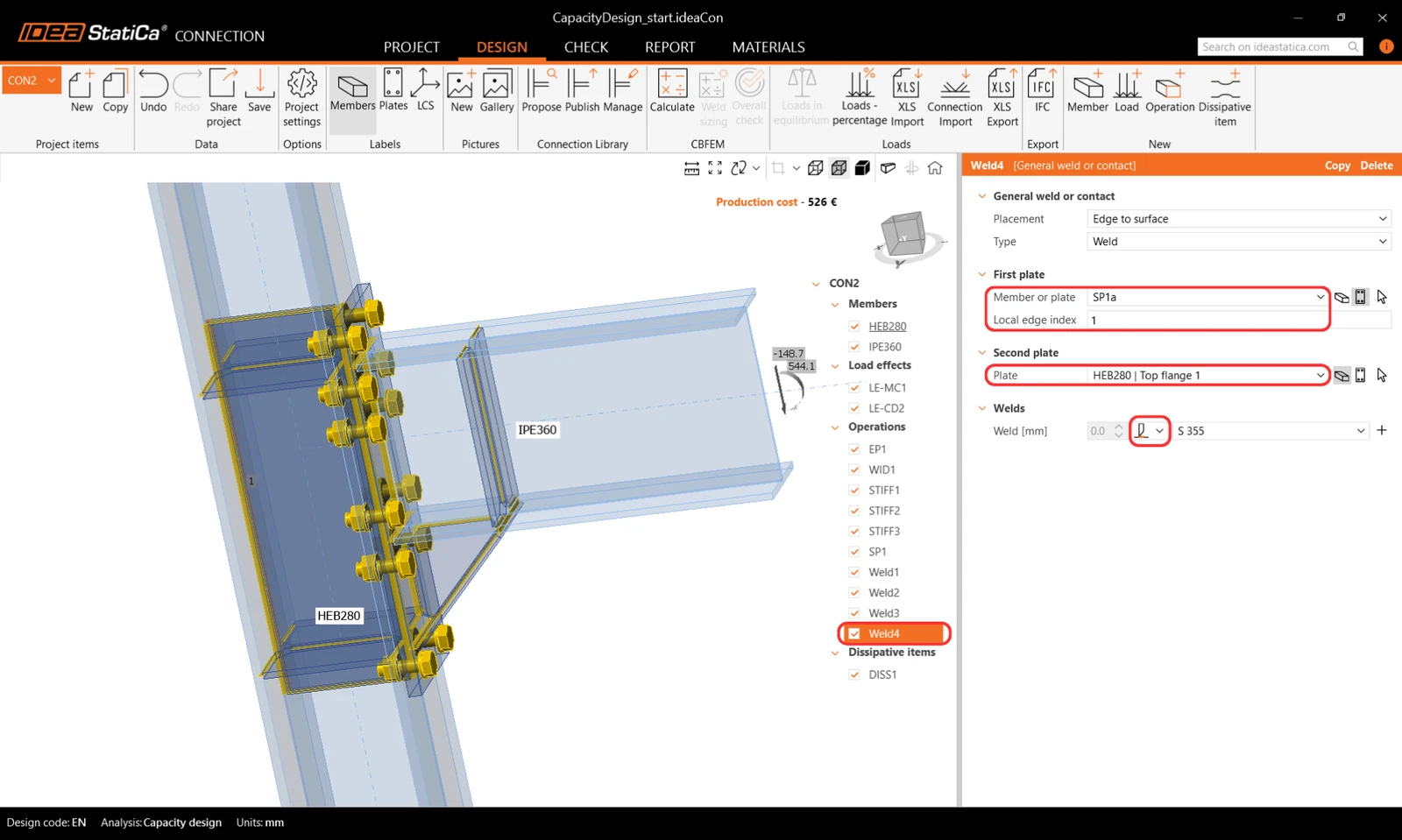Toggle Plates labels
This screenshot has width=1402, height=840.
(x=393, y=91)
